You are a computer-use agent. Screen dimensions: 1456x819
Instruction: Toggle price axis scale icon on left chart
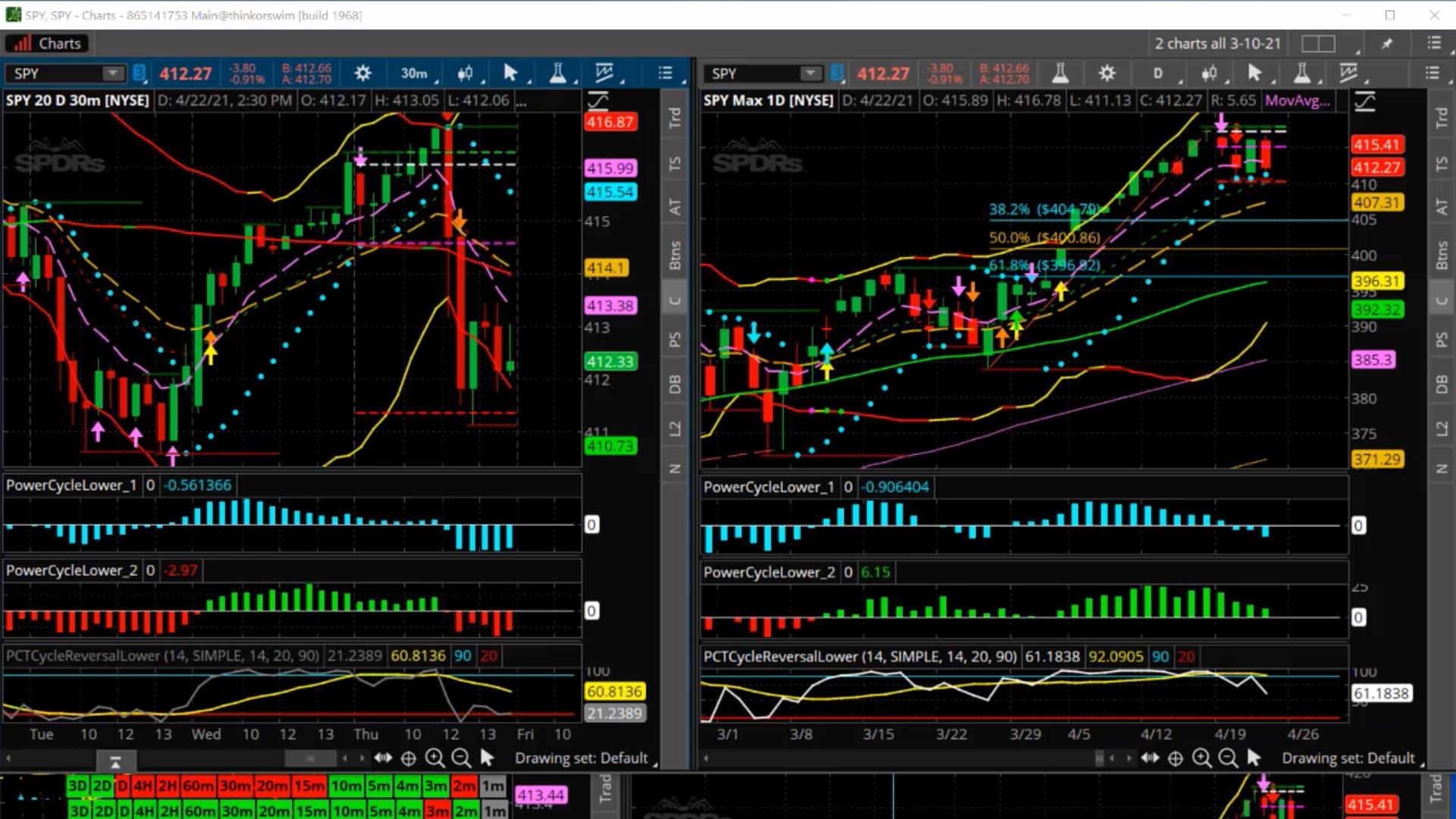598,101
